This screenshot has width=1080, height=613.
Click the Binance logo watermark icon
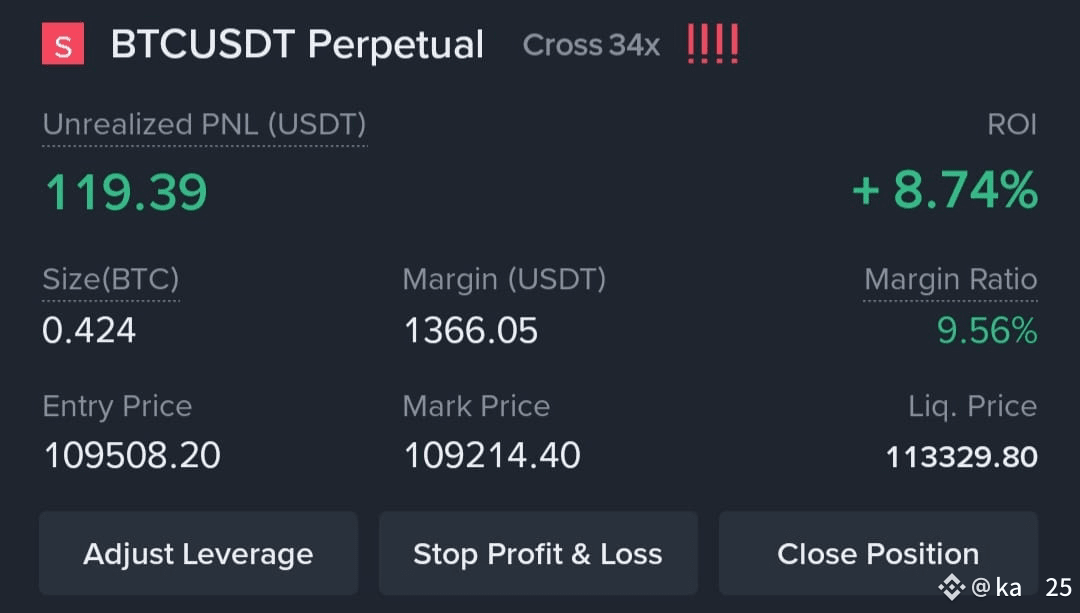(x=951, y=588)
